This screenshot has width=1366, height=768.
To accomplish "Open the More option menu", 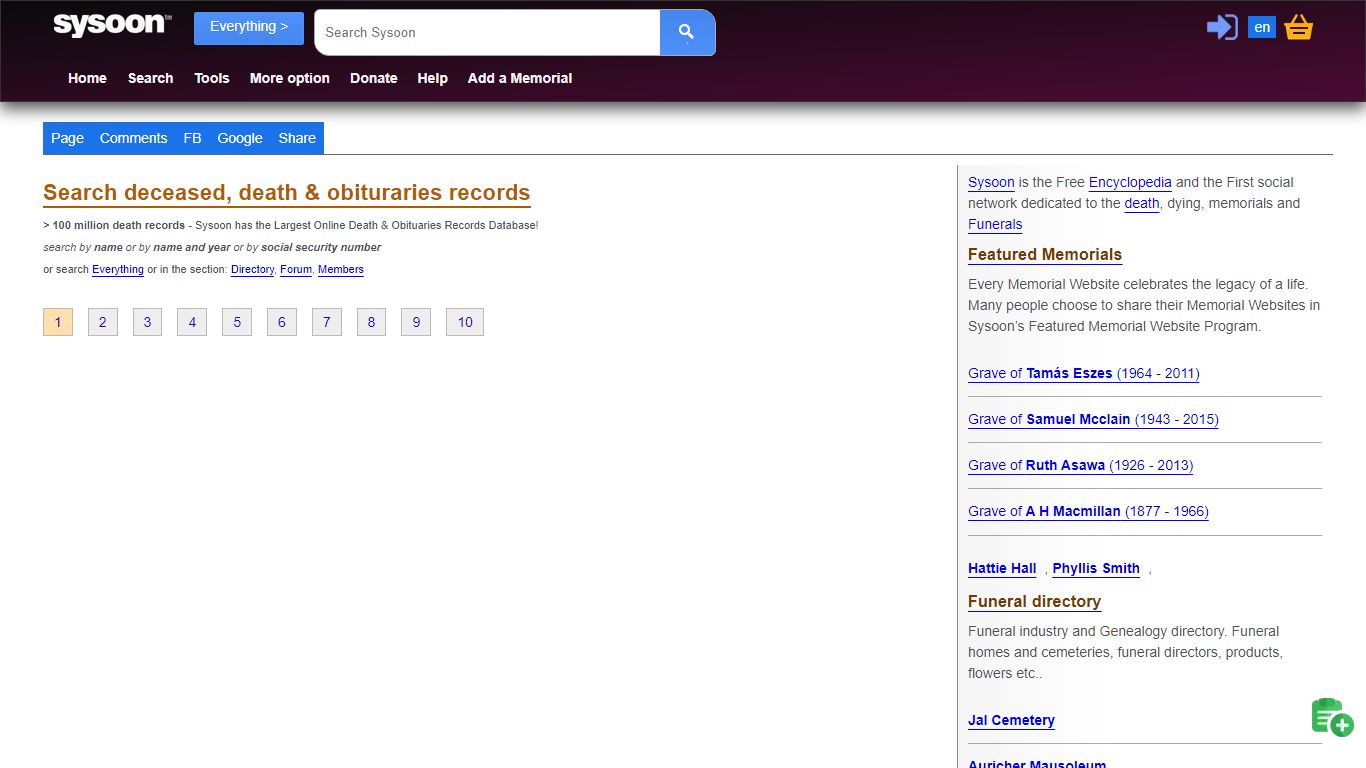I will click(290, 78).
